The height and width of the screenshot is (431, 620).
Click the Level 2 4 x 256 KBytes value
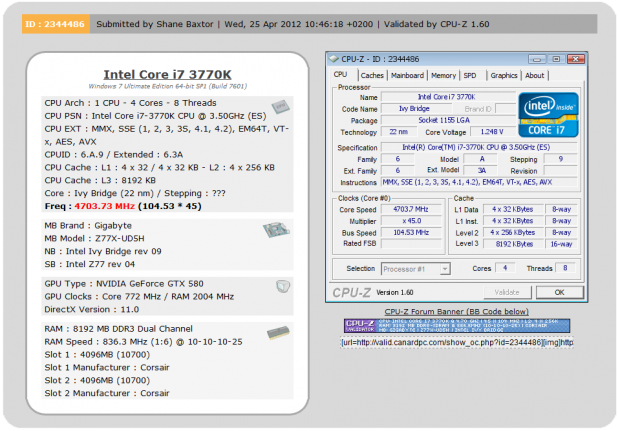[512, 233]
